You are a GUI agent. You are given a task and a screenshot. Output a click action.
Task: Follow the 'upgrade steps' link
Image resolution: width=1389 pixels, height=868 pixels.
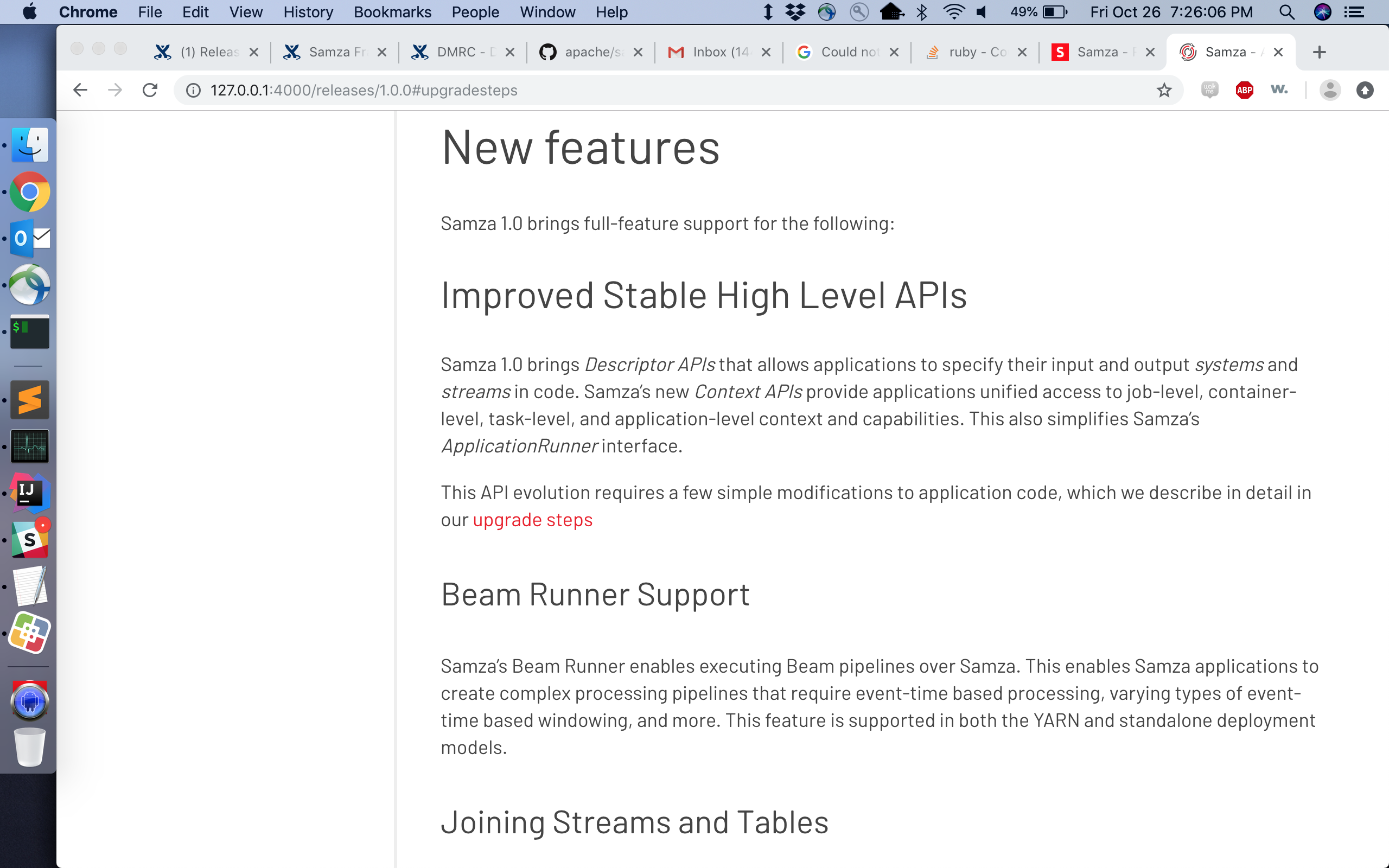tap(532, 520)
